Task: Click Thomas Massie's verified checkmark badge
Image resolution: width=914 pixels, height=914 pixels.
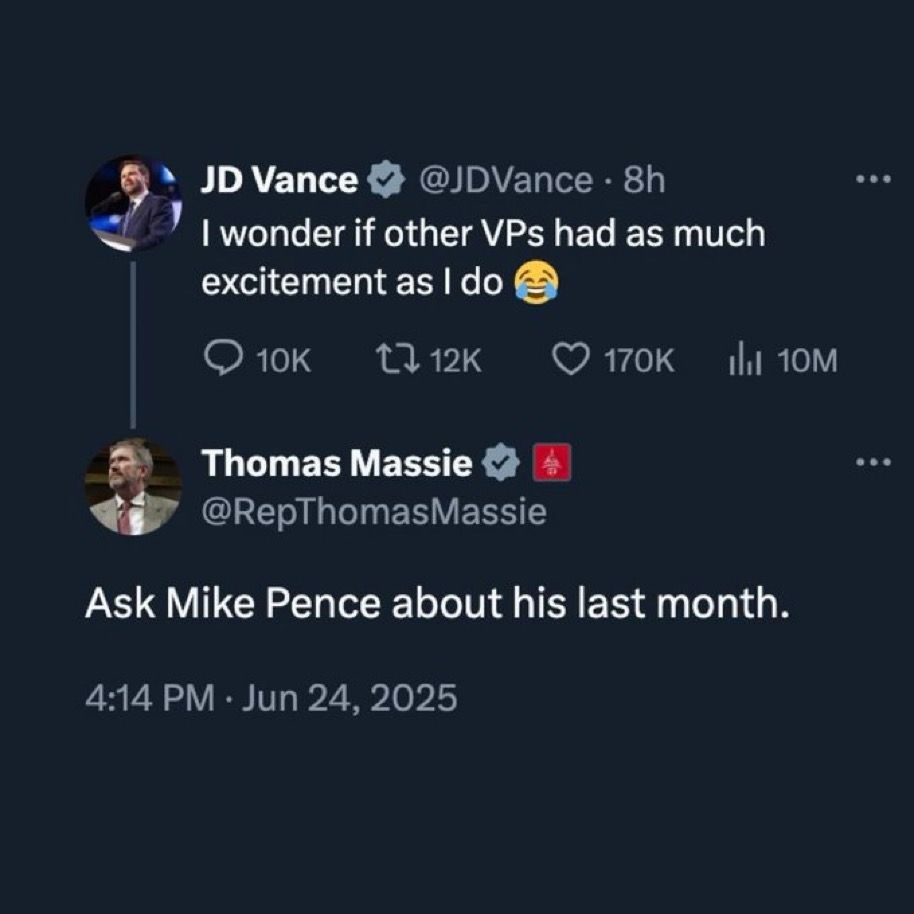Action: (x=500, y=463)
